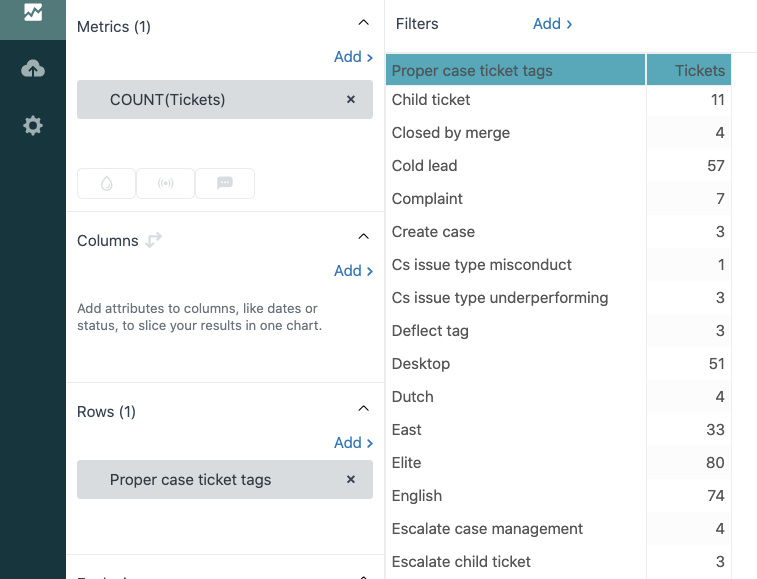Collapse the Rows panel section
Screen dimensions: 757x579
pos(362,408)
